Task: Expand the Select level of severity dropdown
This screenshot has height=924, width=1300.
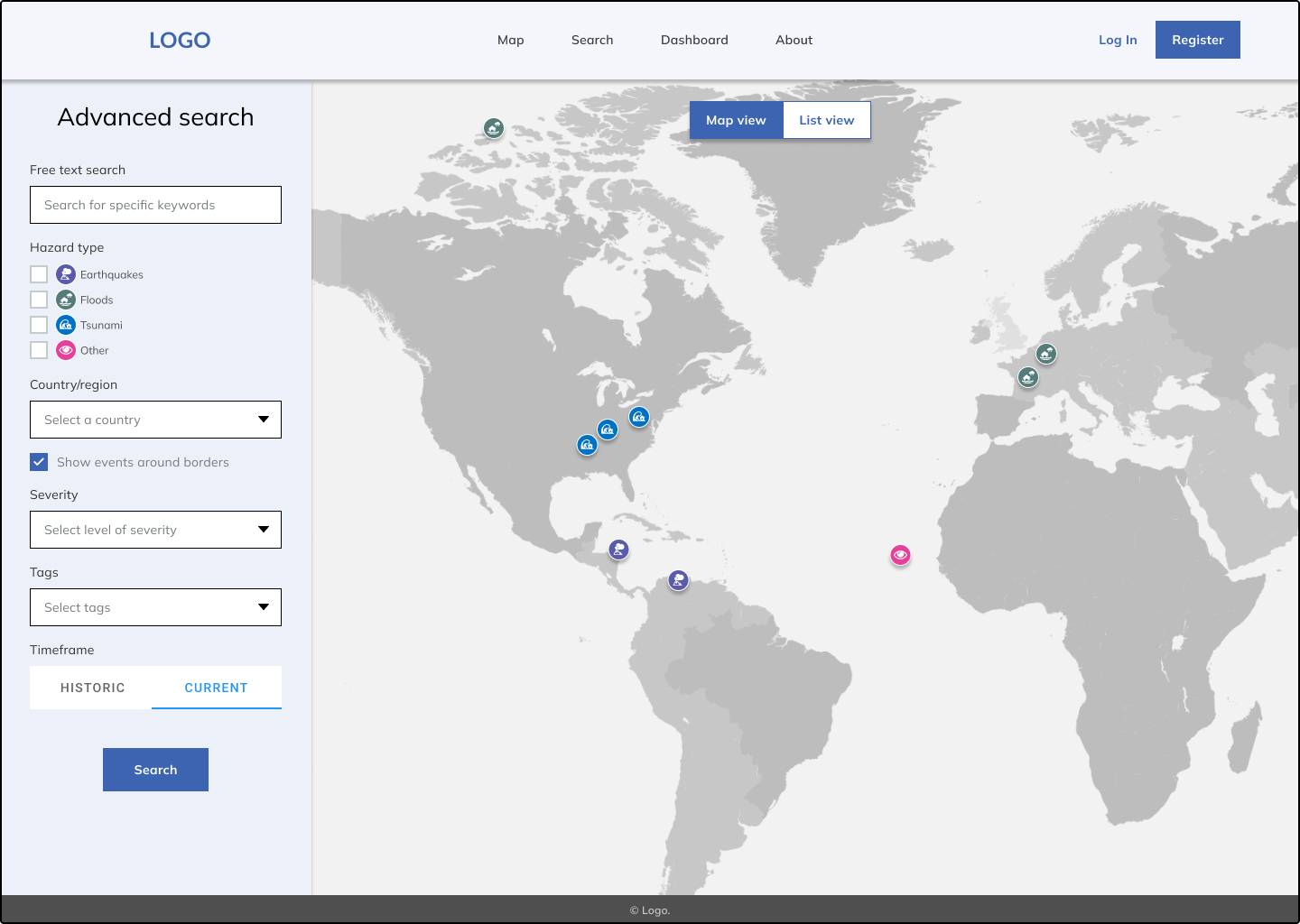Action: click(x=155, y=530)
